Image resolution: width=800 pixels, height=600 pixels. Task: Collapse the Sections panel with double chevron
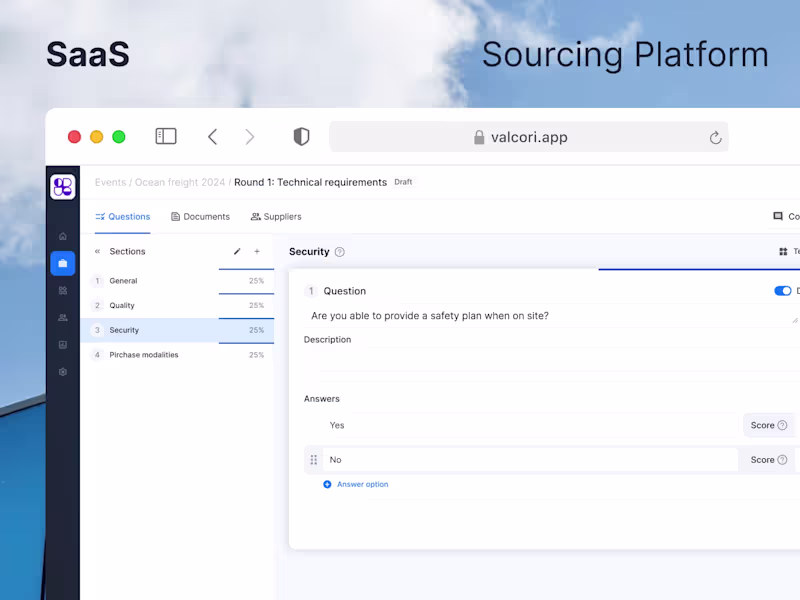[97, 252]
